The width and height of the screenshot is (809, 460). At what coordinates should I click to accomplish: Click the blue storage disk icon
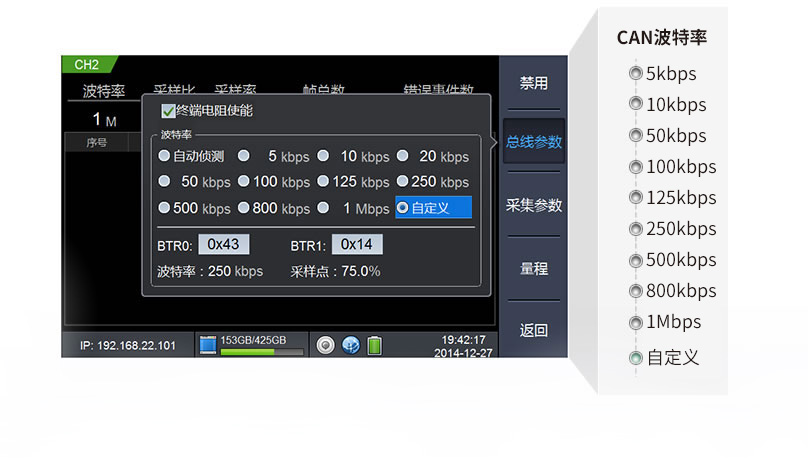coord(208,345)
